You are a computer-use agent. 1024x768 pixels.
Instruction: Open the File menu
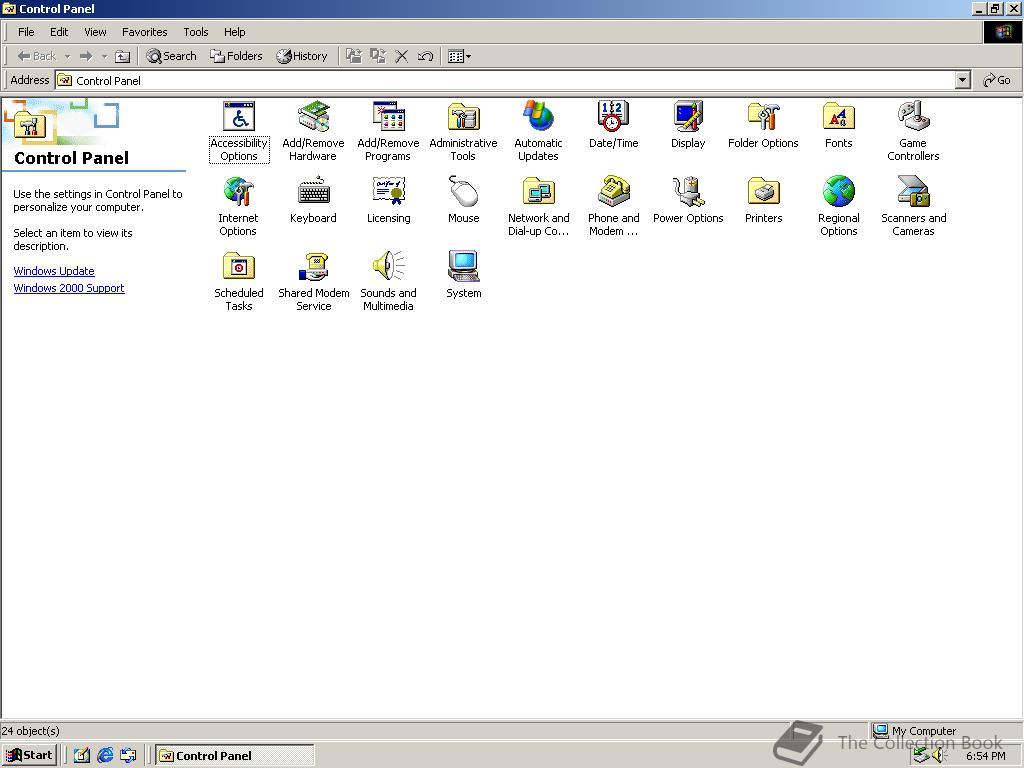point(26,32)
